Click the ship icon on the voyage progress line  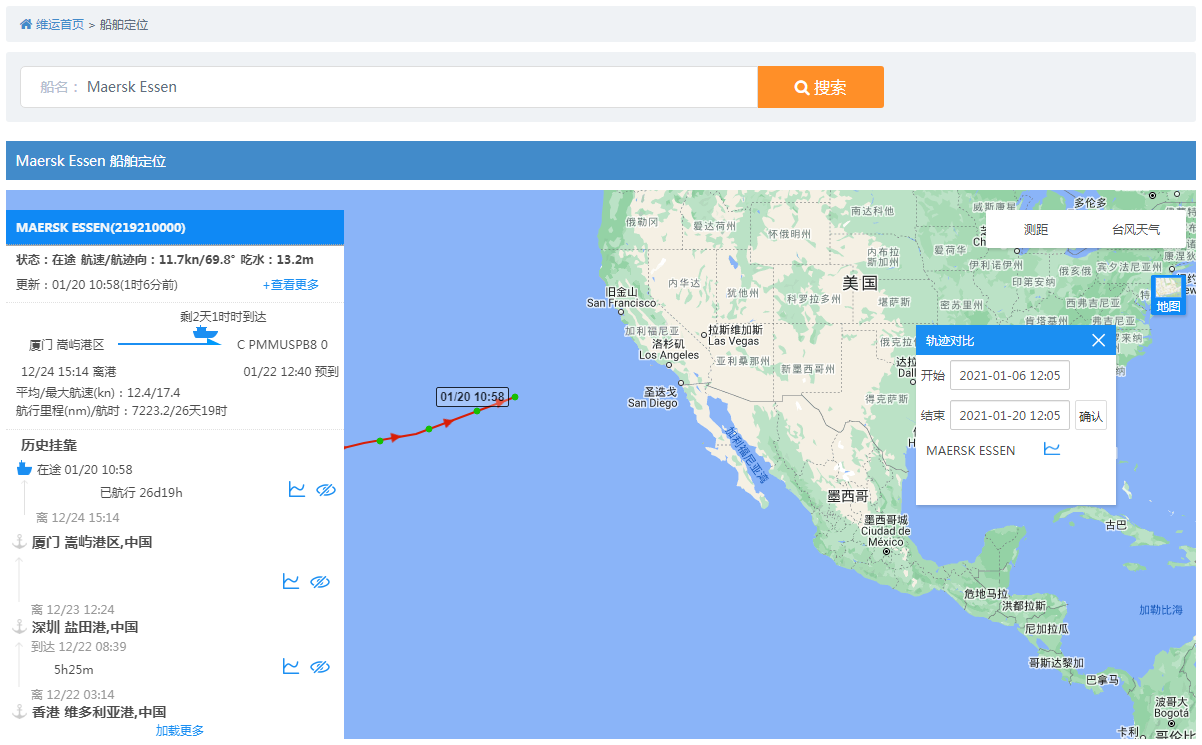pos(205,331)
